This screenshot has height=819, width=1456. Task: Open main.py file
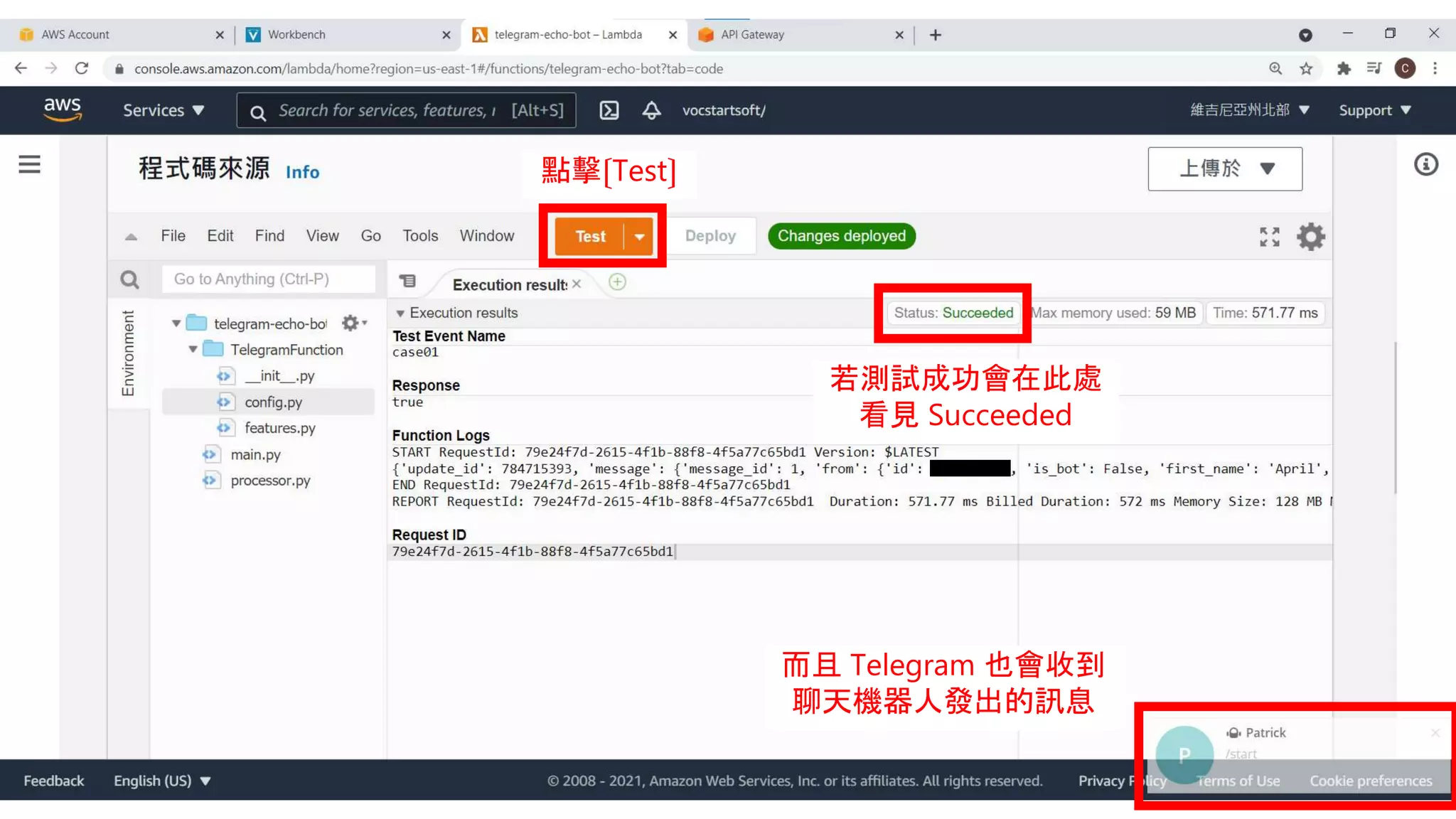pyautogui.click(x=255, y=454)
